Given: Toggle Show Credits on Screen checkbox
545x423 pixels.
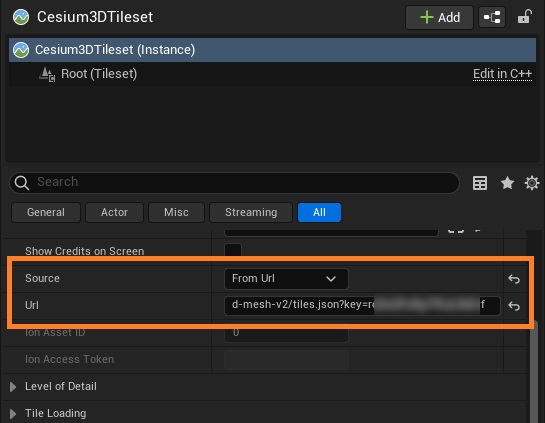Looking at the screenshot, I should point(233,251).
